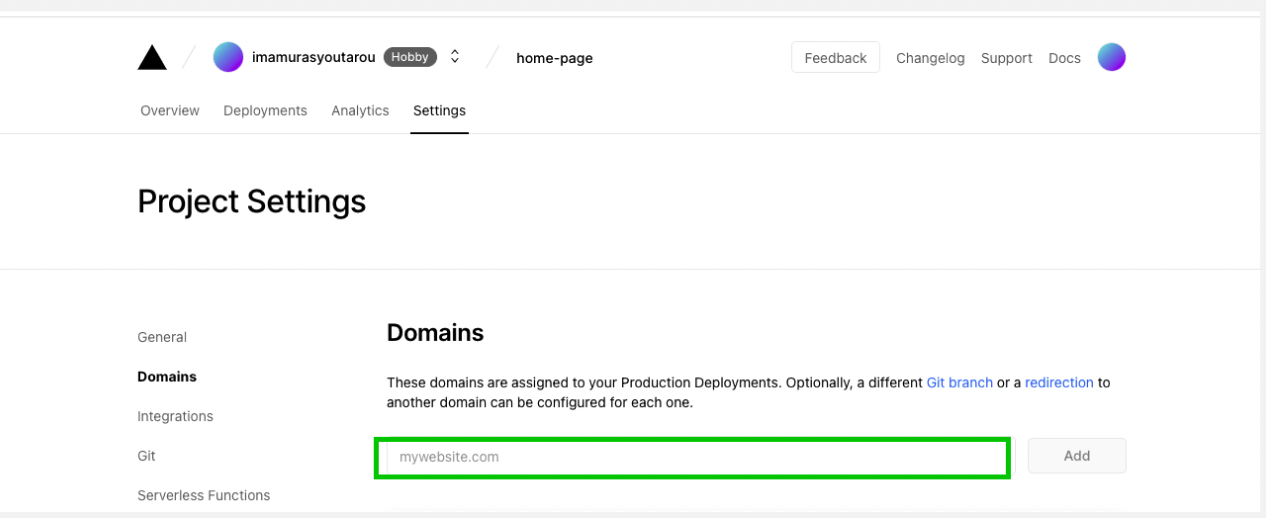Screen dimensions: 1266x518
Task: Select the Settings tab
Action: [439, 111]
